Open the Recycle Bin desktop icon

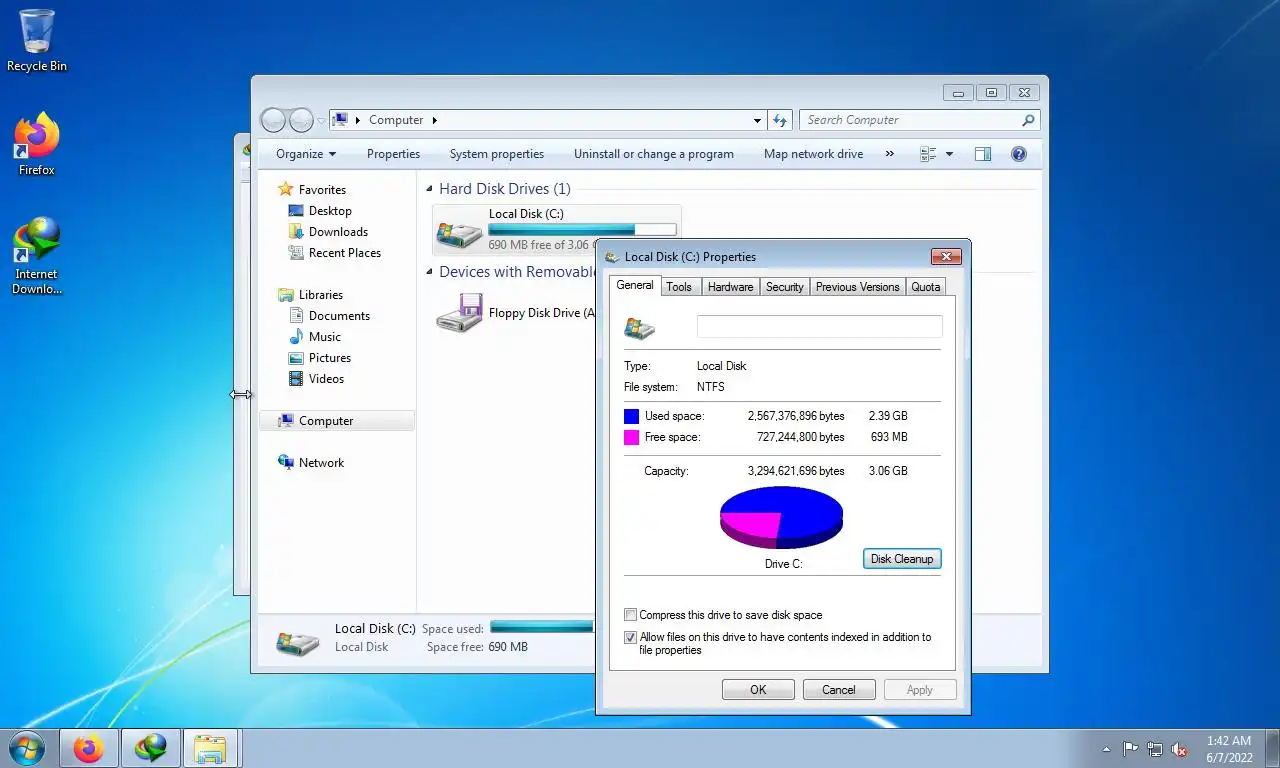coord(37,40)
